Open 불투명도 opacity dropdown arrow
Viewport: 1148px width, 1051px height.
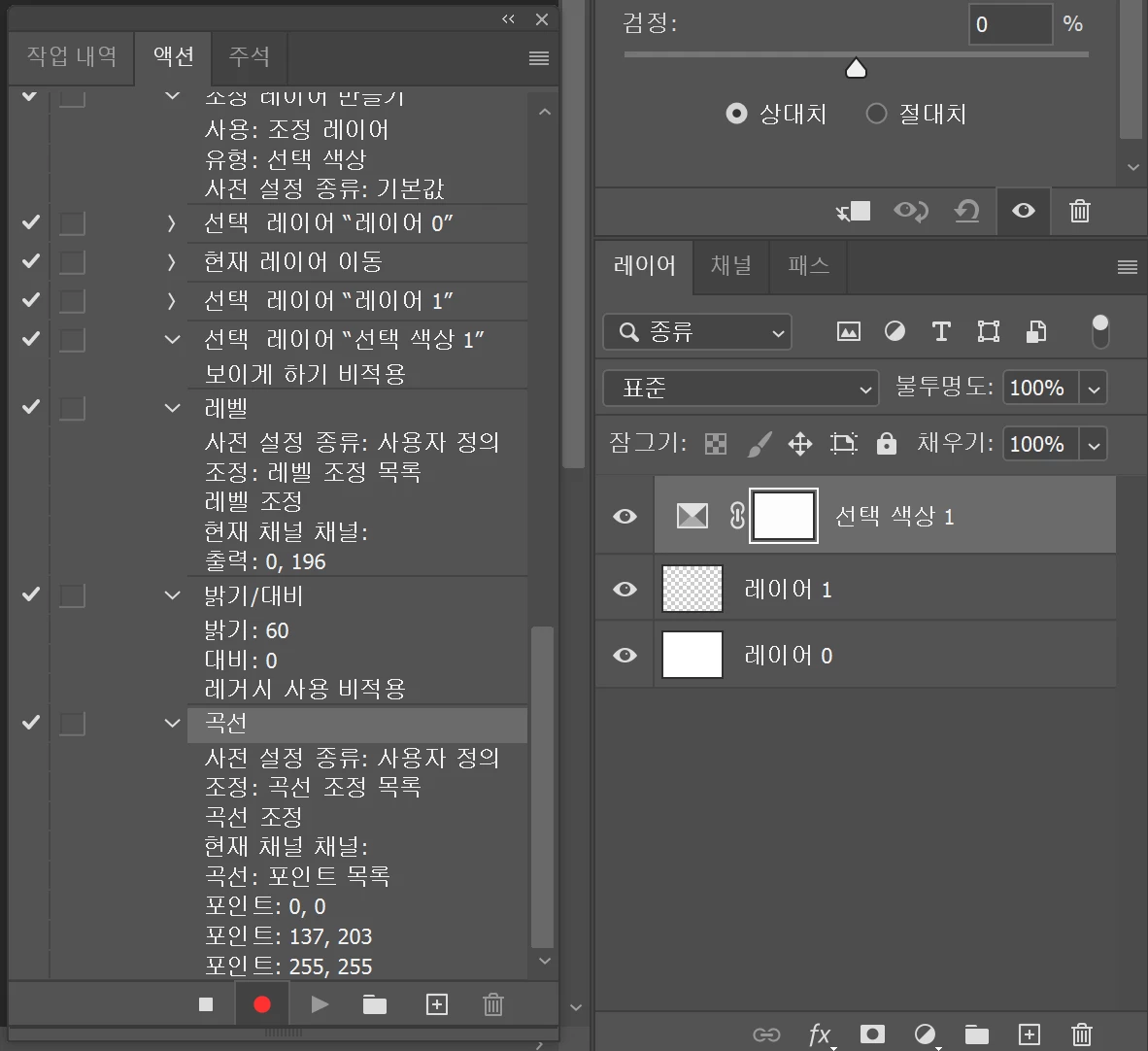point(1094,389)
